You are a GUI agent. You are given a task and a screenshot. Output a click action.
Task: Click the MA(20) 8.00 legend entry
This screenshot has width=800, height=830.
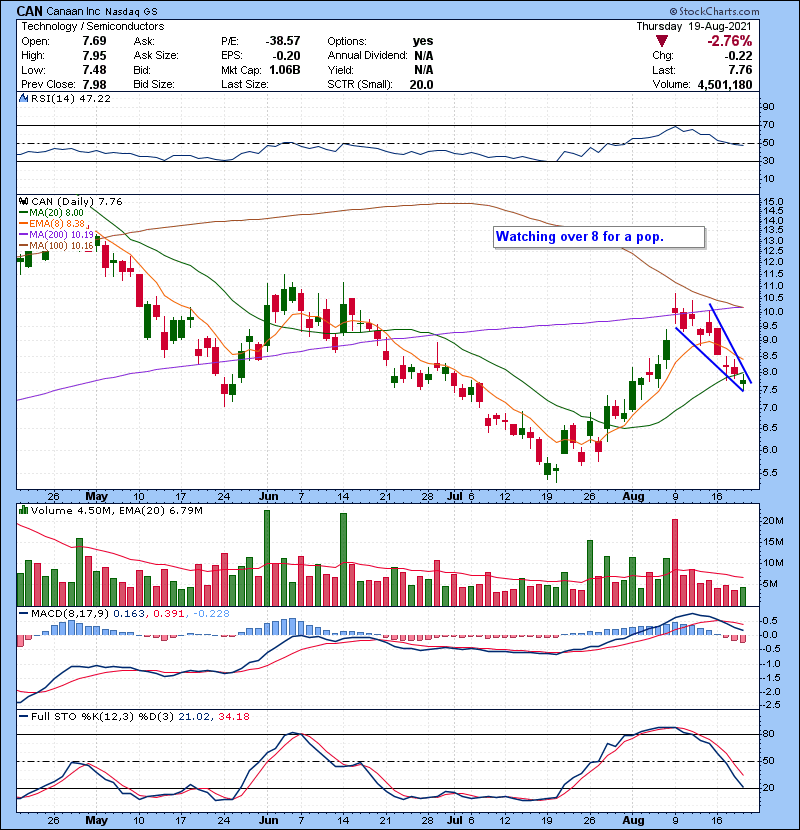pyautogui.click(x=51, y=213)
